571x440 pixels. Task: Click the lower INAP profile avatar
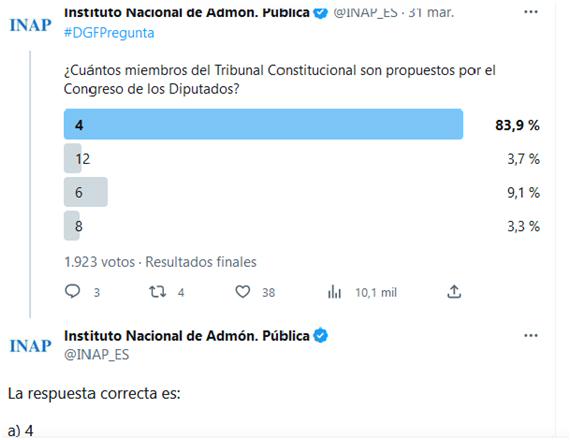(30, 346)
